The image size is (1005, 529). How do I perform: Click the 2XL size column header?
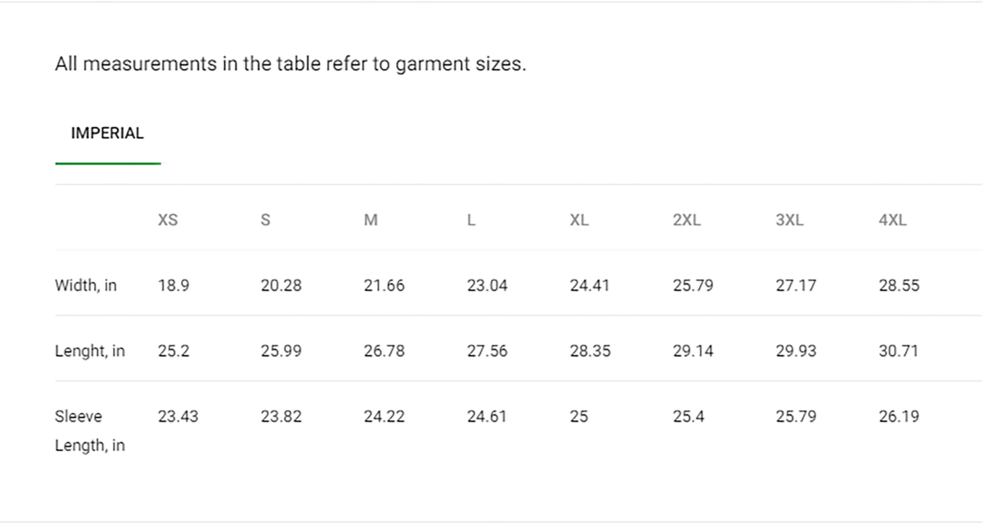(686, 220)
